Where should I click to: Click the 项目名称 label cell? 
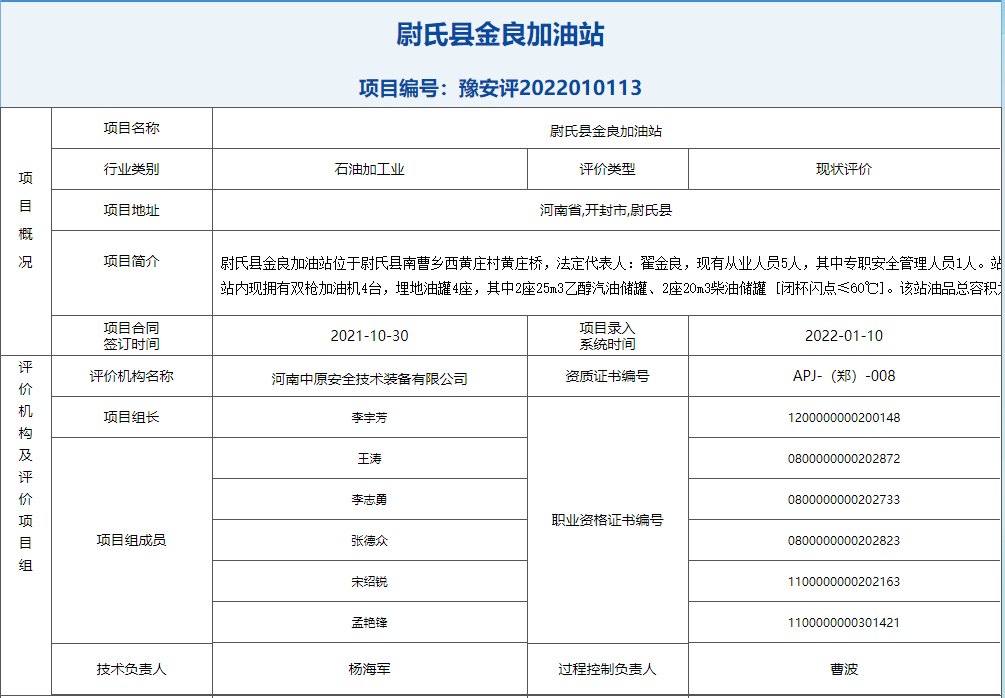coord(131,128)
